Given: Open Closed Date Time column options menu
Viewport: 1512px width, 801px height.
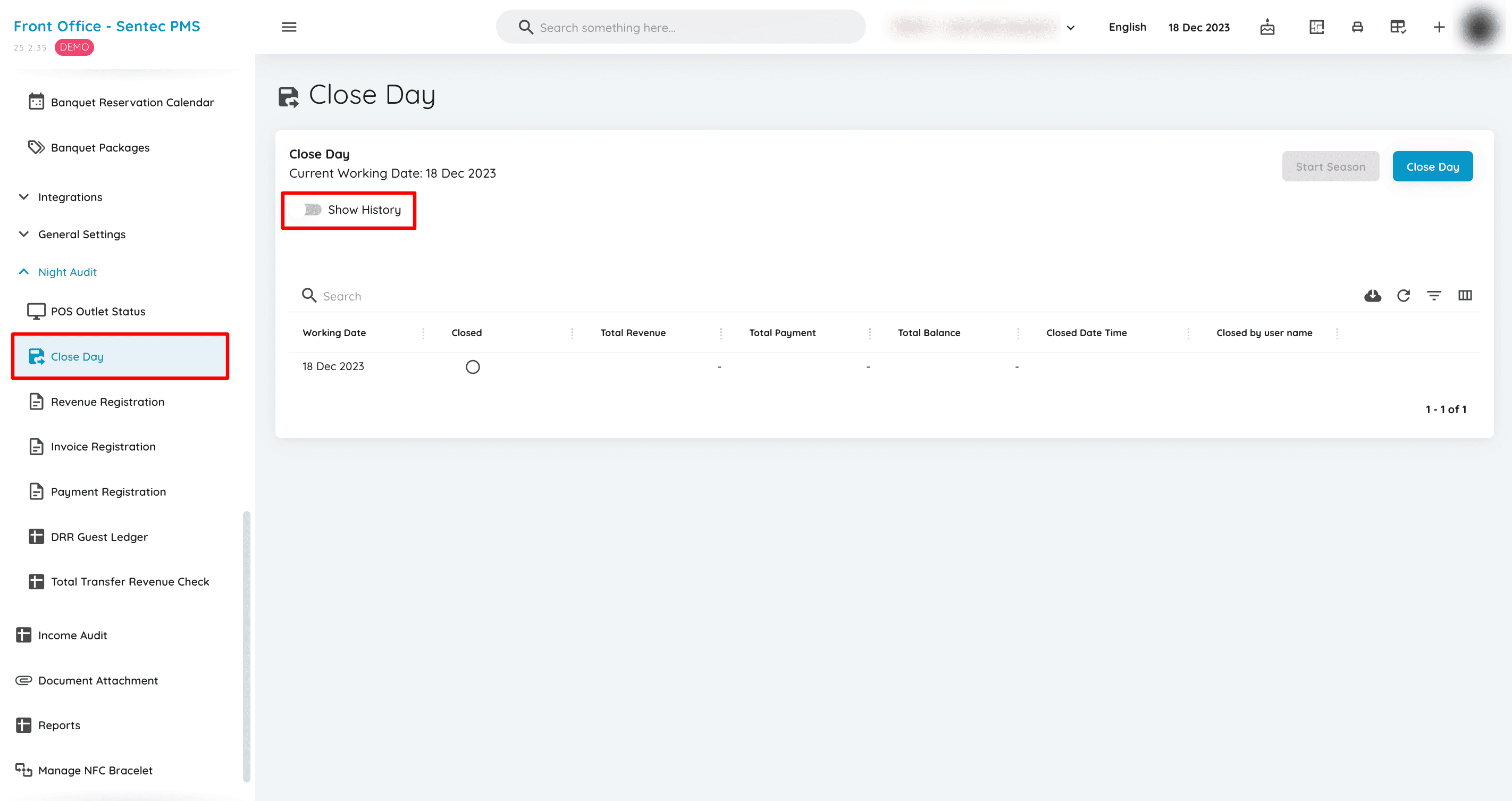Looking at the screenshot, I should (1189, 333).
